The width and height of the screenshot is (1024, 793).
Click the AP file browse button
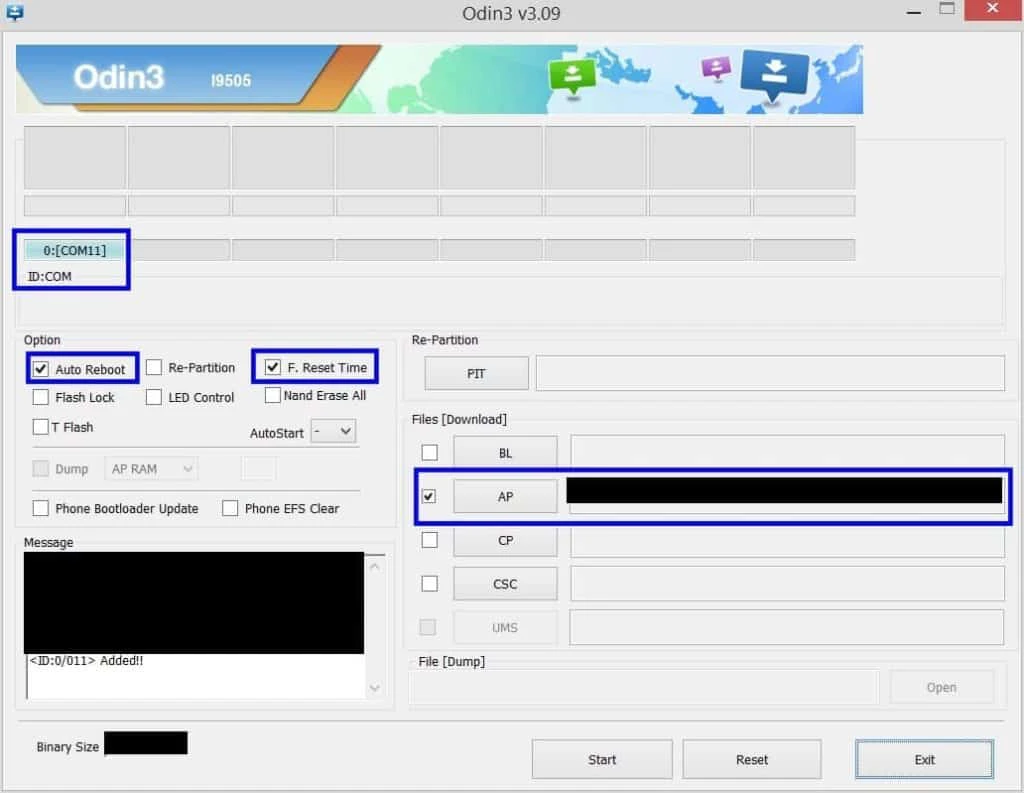point(505,496)
